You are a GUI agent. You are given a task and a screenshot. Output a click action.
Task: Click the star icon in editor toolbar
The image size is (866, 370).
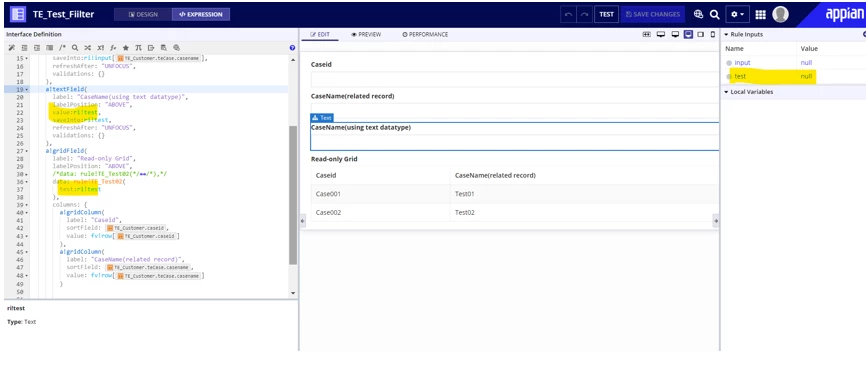(x=126, y=48)
